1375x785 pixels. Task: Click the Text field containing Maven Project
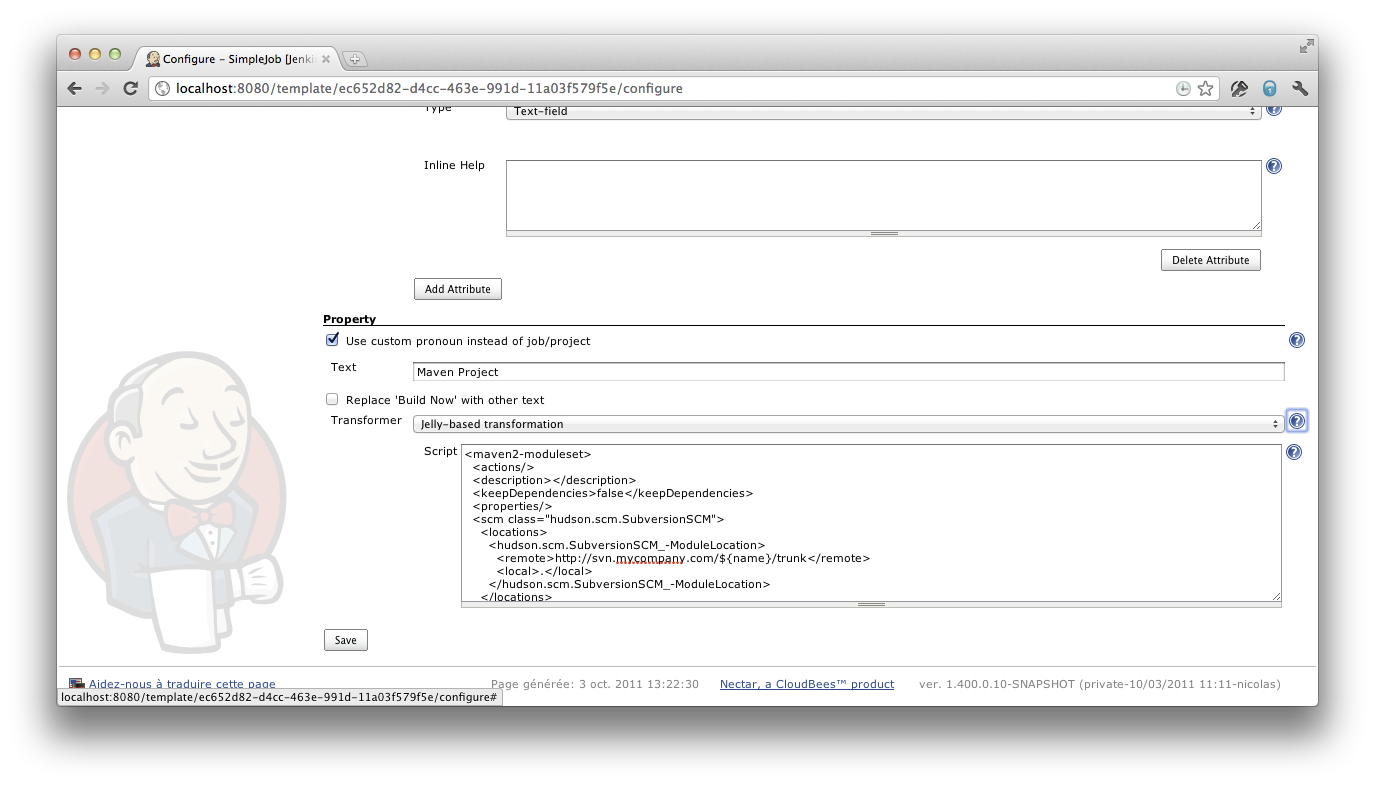click(848, 372)
